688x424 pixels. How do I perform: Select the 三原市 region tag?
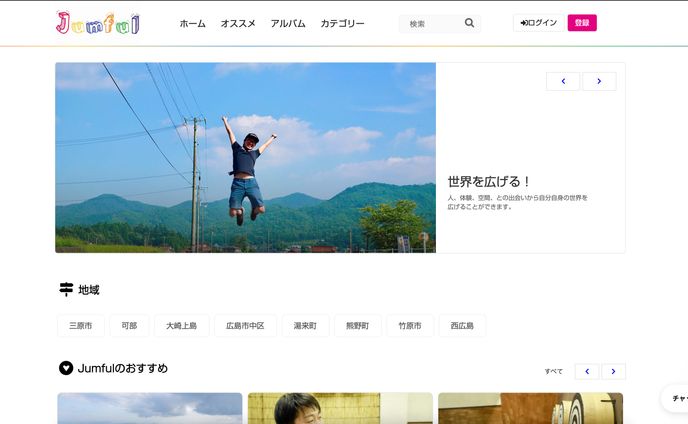pos(81,326)
